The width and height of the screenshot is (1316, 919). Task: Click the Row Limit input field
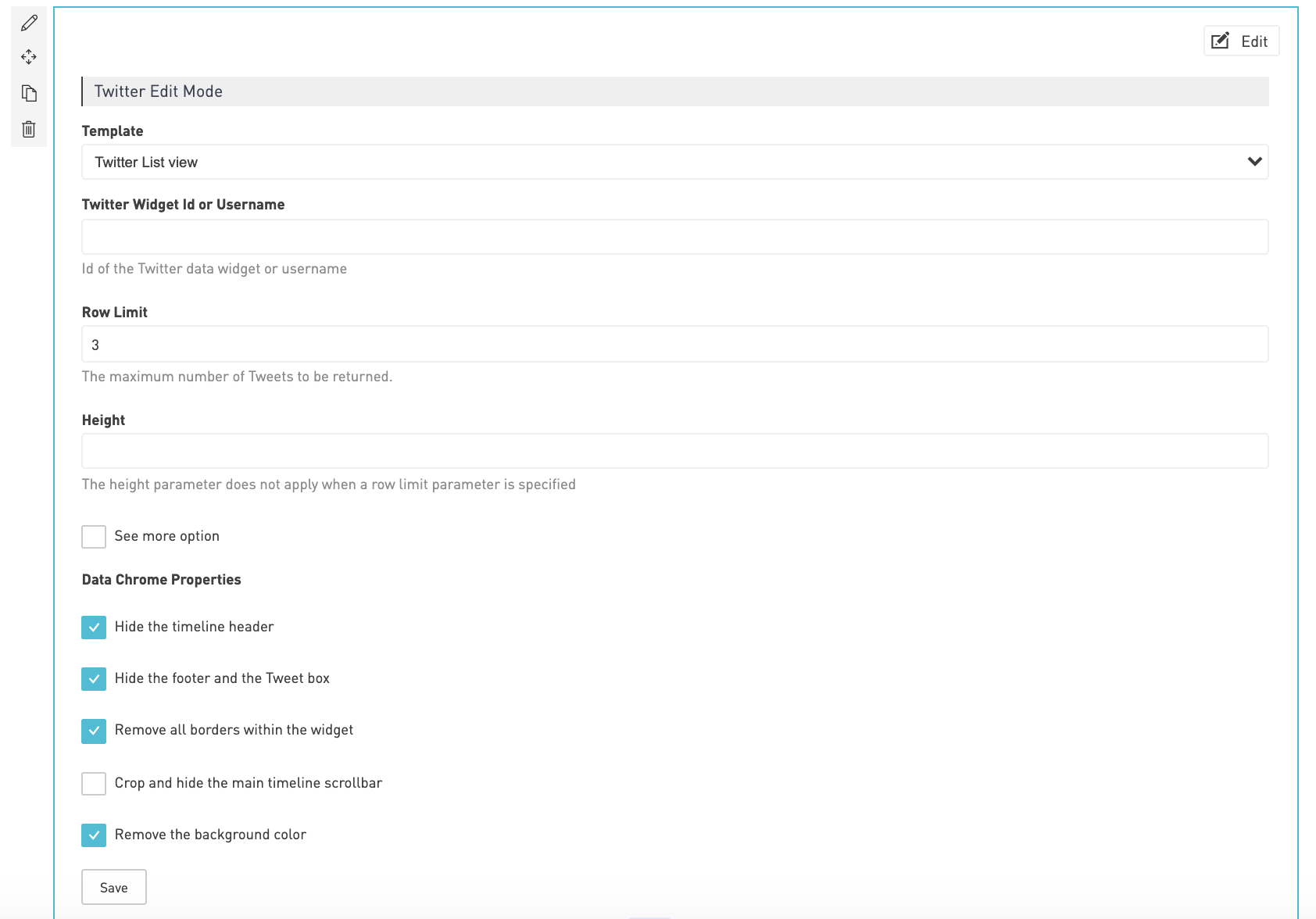[674, 345]
